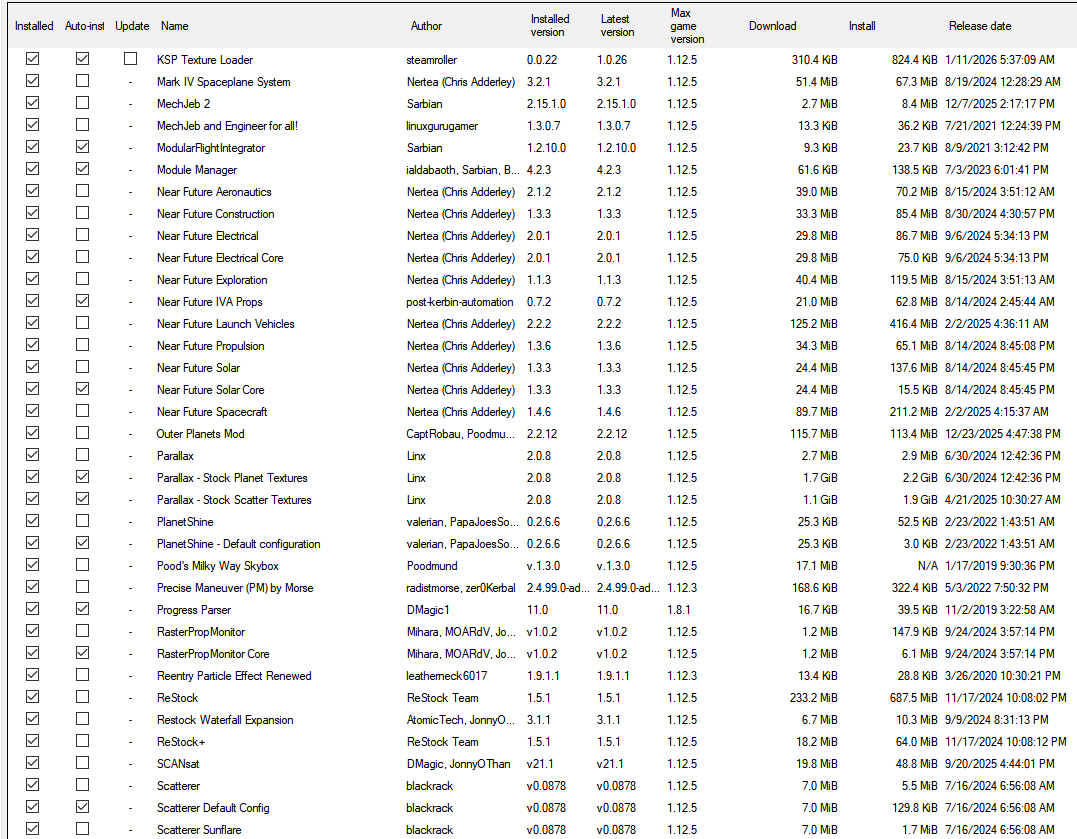Uncheck Installed box for Outer Planets Mod
The image size is (1077, 839).
pyautogui.click(x=33, y=434)
